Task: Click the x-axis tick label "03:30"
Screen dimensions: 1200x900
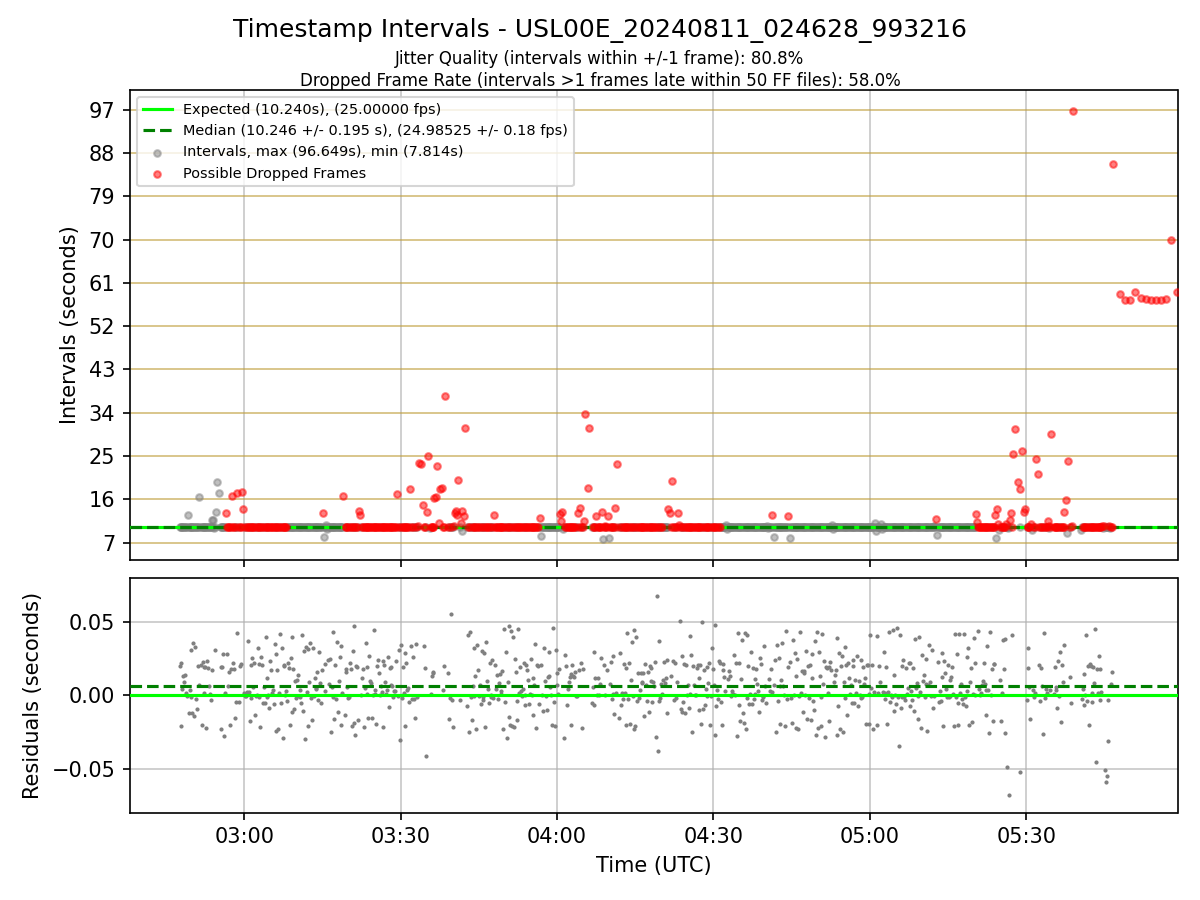Action: coord(400,835)
